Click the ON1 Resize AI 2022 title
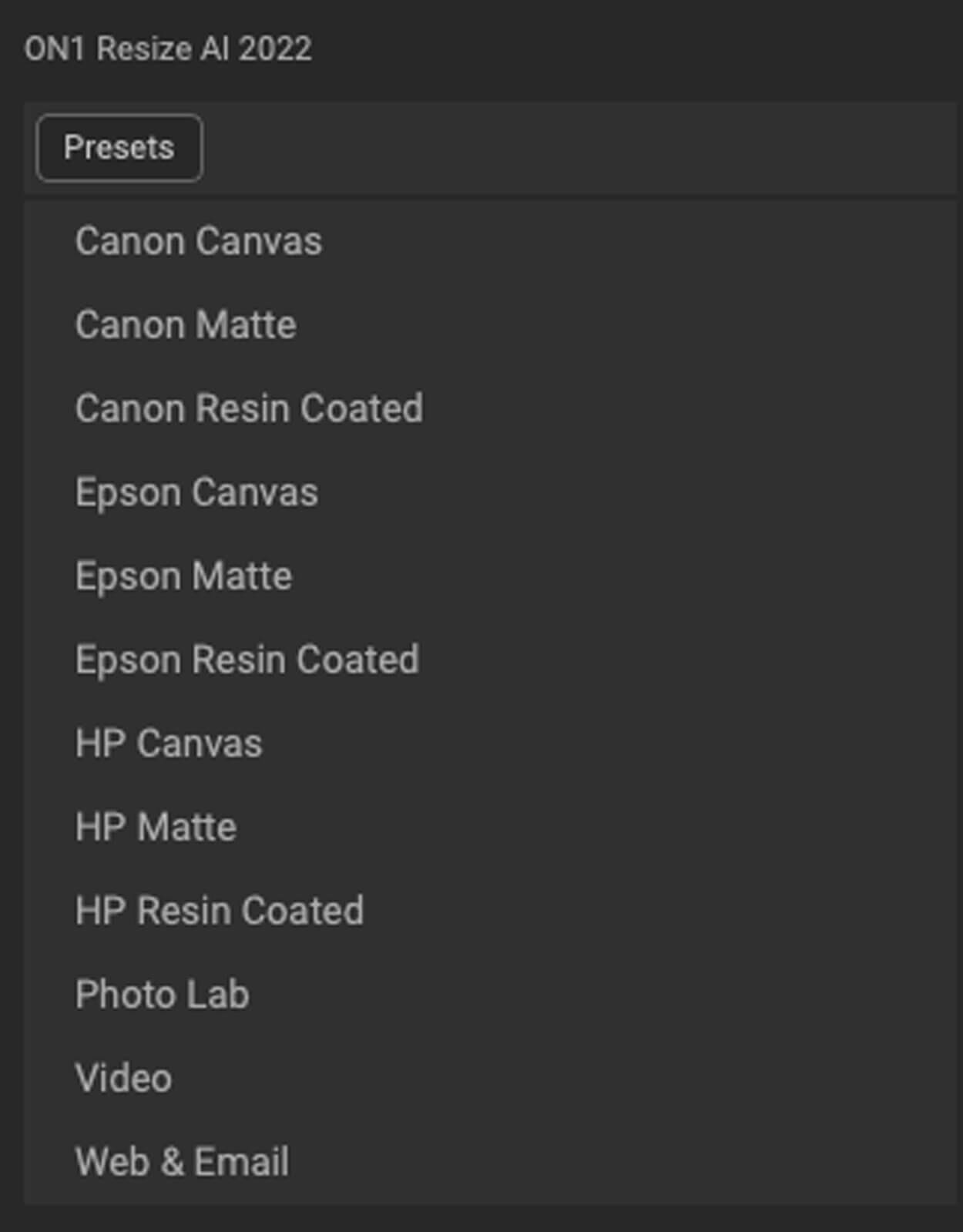The height and width of the screenshot is (1232, 963). (168, 49)
